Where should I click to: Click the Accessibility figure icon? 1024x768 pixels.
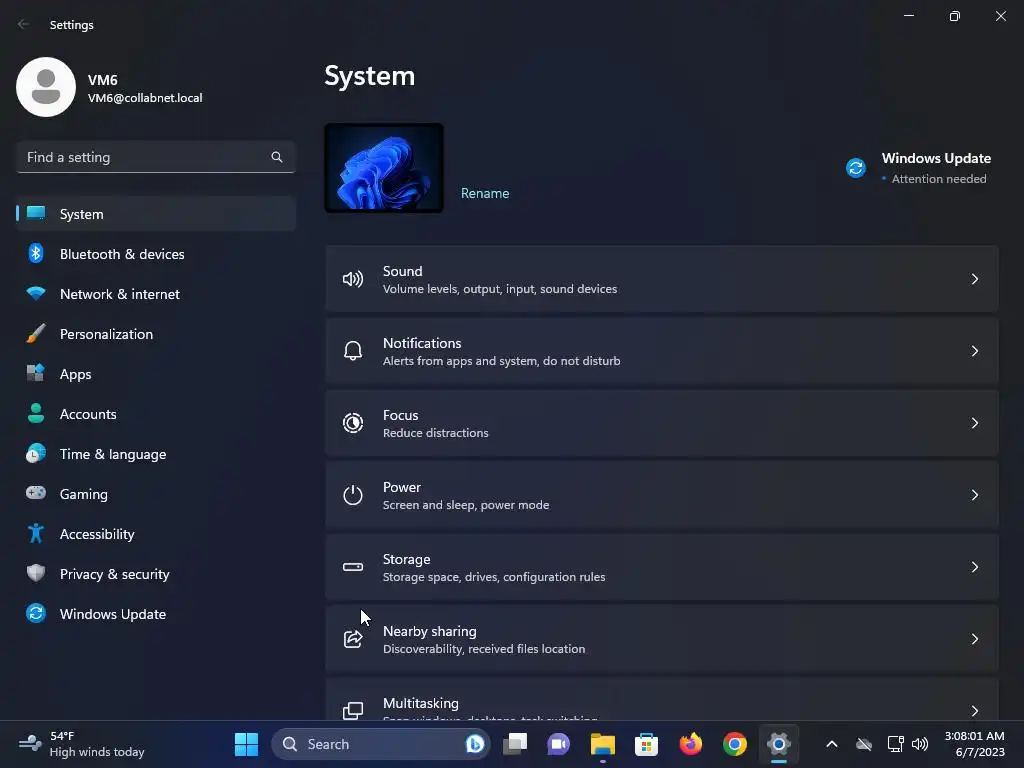(x=36, y=534)
